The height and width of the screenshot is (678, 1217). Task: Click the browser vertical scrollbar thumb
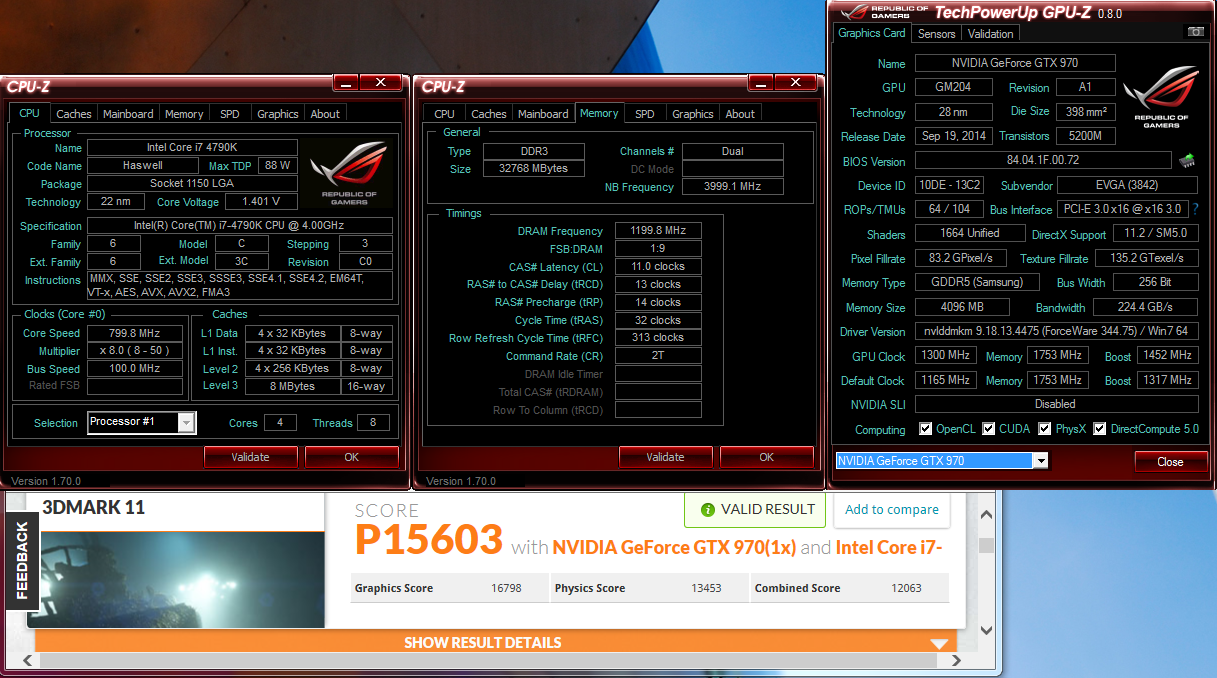986,546
